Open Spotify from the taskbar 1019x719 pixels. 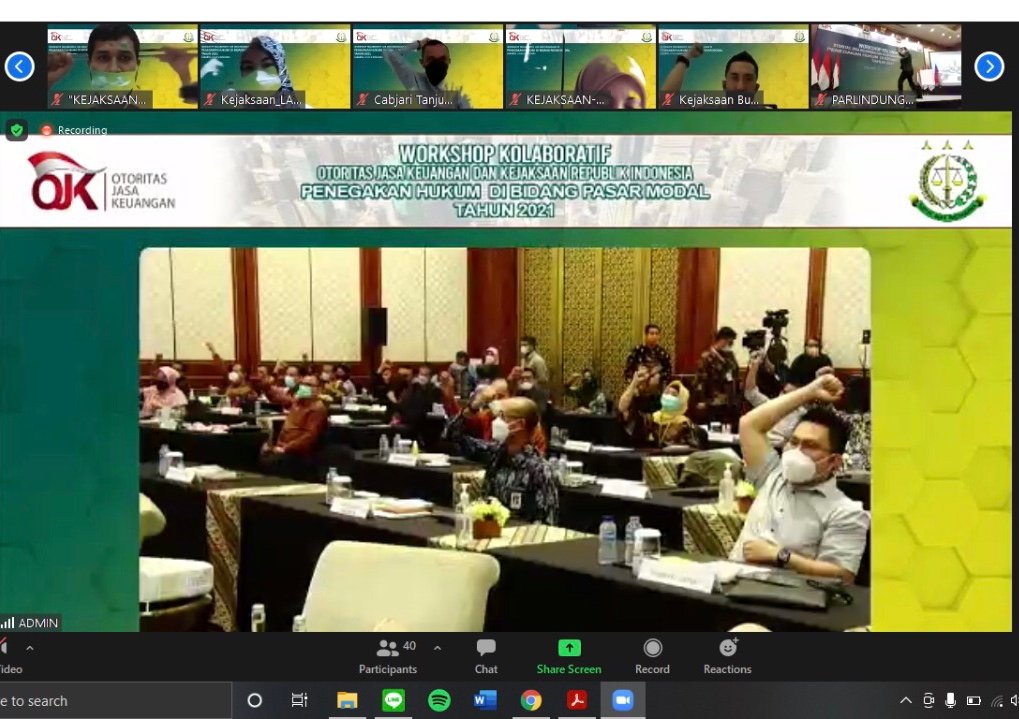click(x=439, y=700)
